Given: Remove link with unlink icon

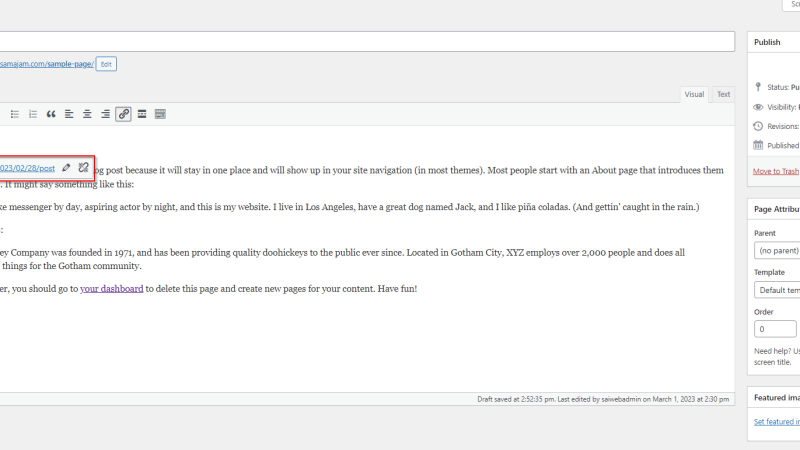Looking at the screenshot, I should [84, 167].
